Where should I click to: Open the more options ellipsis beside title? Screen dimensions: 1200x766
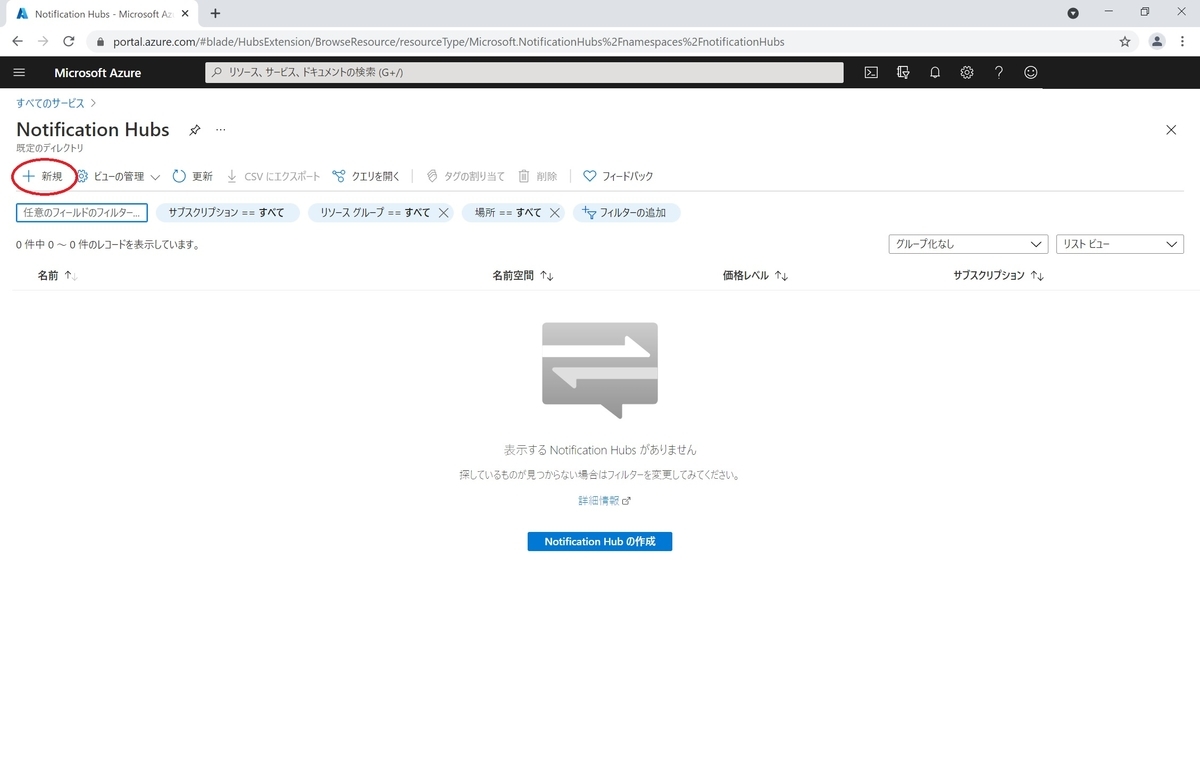[x=221, y=130]
